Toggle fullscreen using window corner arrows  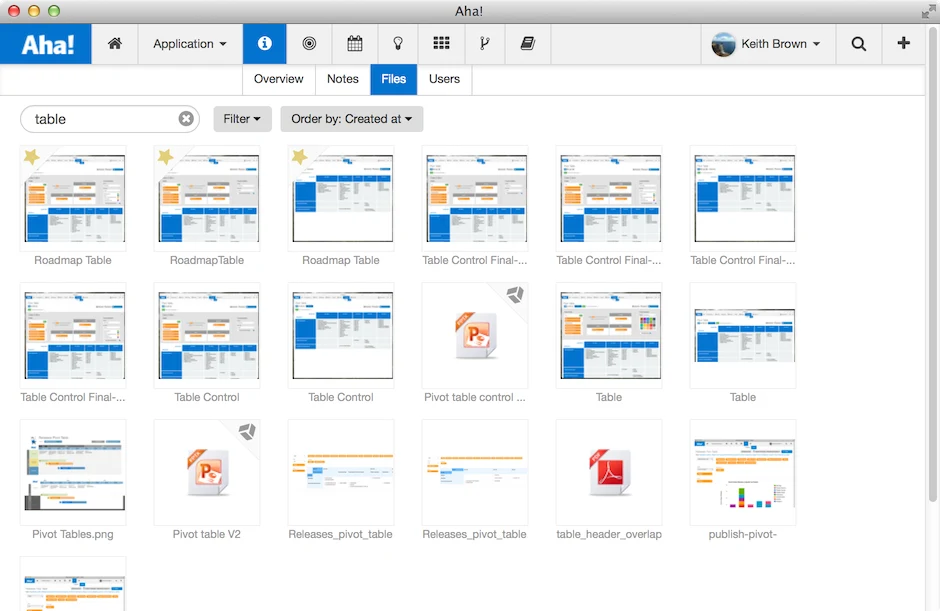click(929, 11)
